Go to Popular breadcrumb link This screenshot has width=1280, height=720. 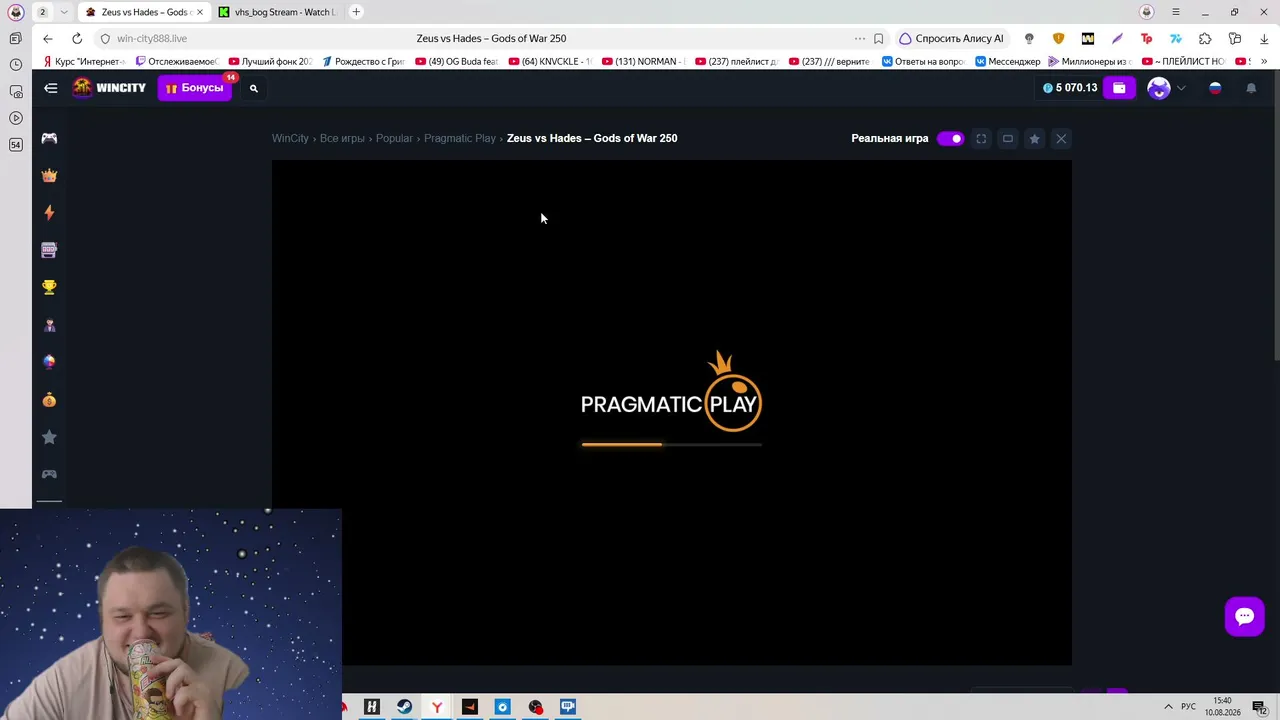394,138
